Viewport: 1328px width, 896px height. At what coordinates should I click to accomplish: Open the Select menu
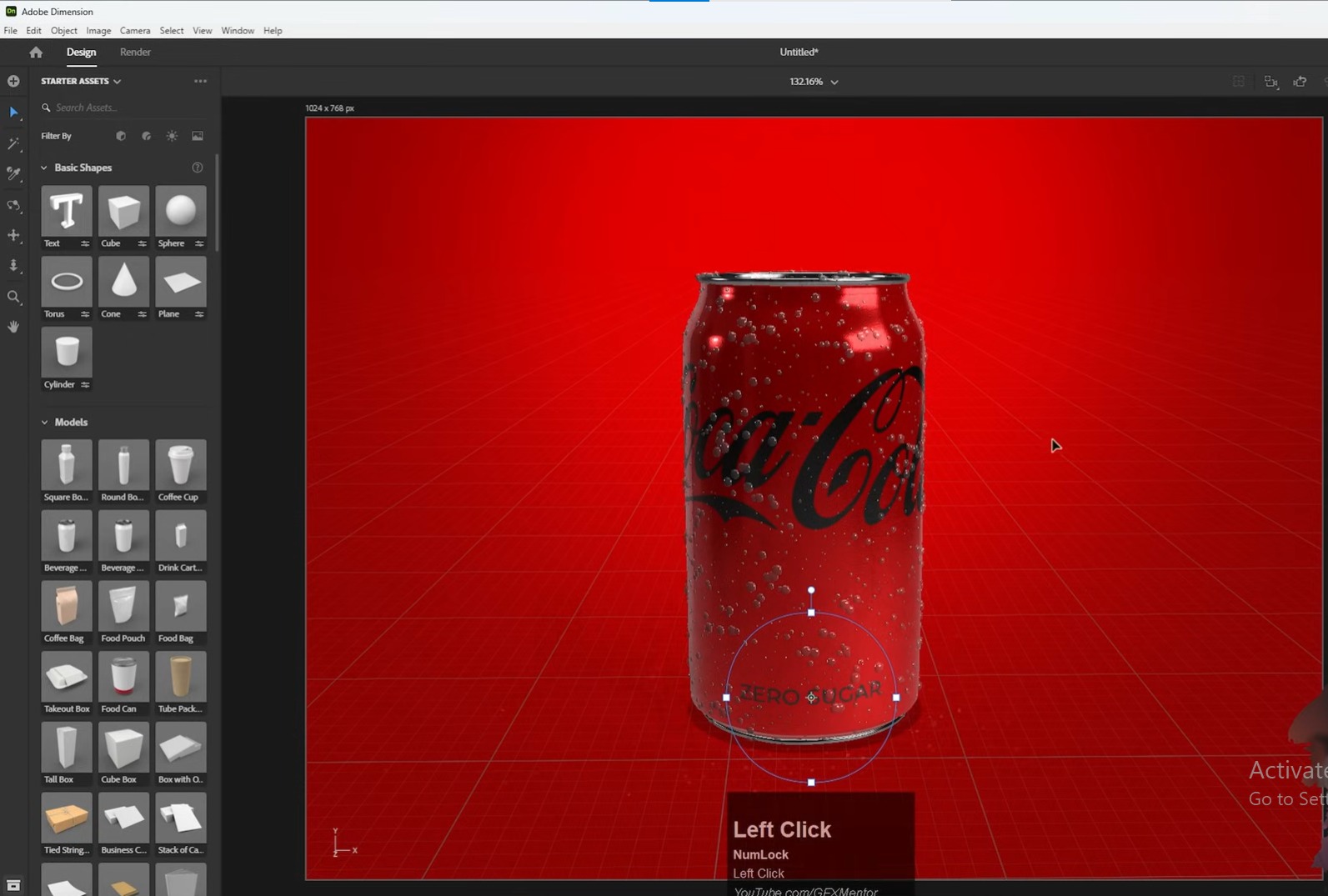point(172,31)
